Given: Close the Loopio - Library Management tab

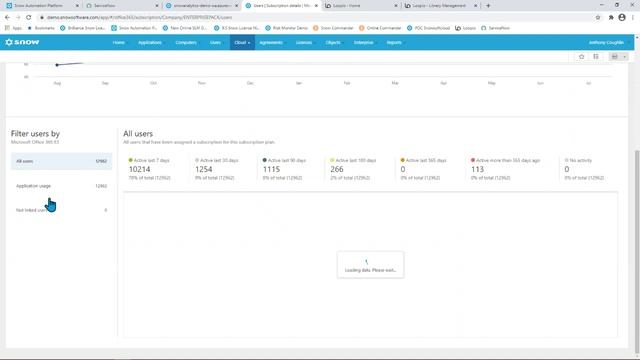Looking at the screenshot, I should (x=475, y=6).
